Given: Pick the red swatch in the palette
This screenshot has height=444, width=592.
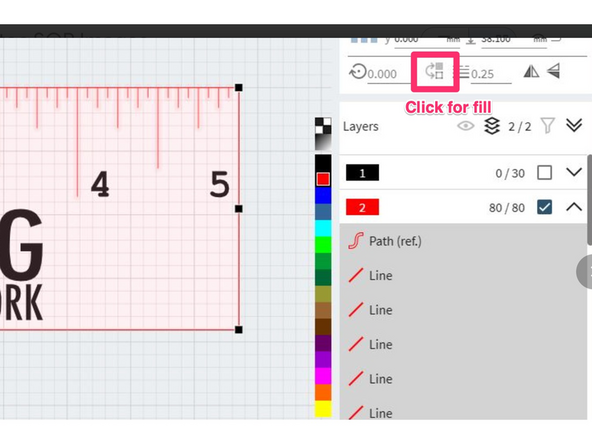Looking at the screenshot, I should pos(323,179).
